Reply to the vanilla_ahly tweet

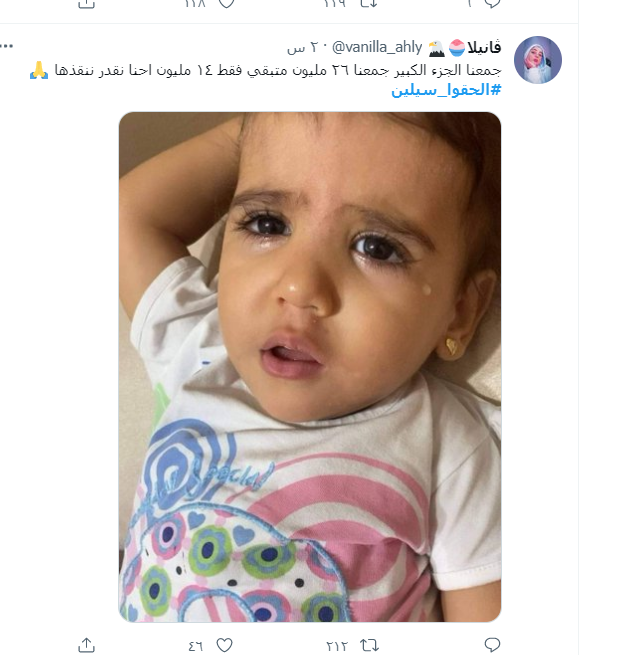coord(492,645)
